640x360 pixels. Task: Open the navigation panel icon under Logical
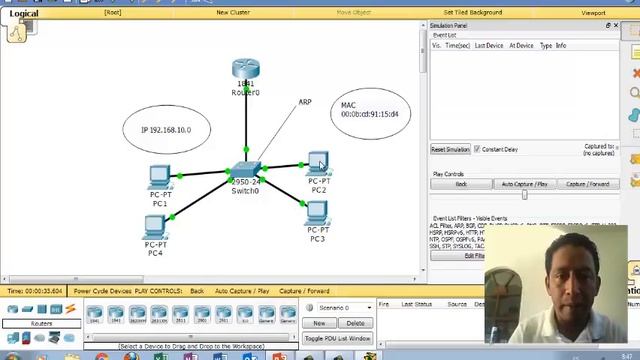click(x=17, y=33)
